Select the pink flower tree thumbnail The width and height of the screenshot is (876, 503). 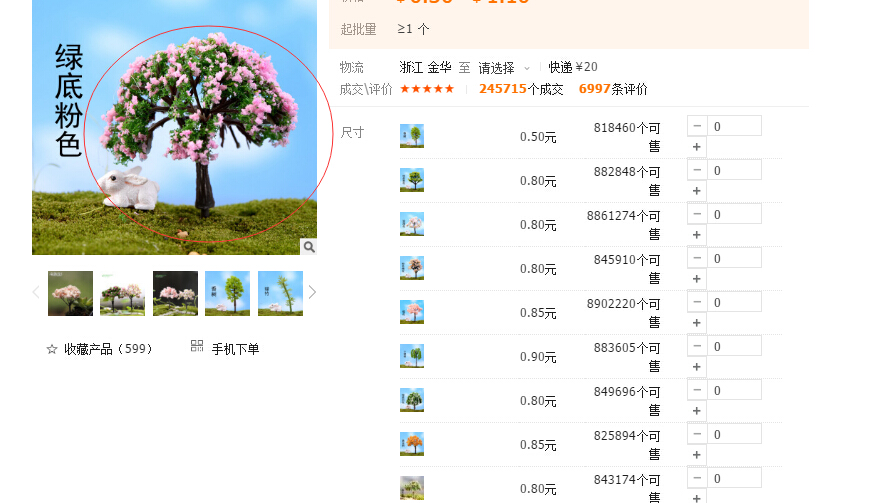tap(70, 293)
